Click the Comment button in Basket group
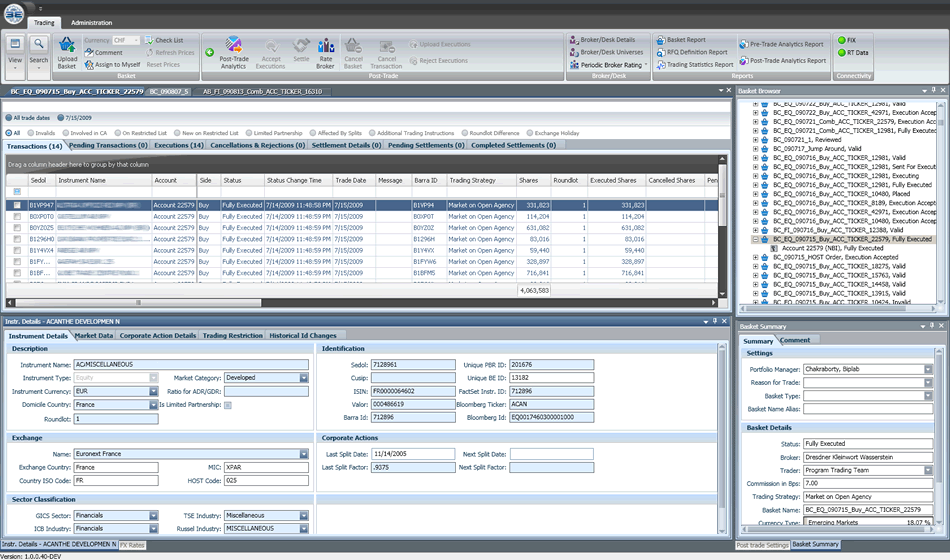The image size is (950, 560). (108, 52)
